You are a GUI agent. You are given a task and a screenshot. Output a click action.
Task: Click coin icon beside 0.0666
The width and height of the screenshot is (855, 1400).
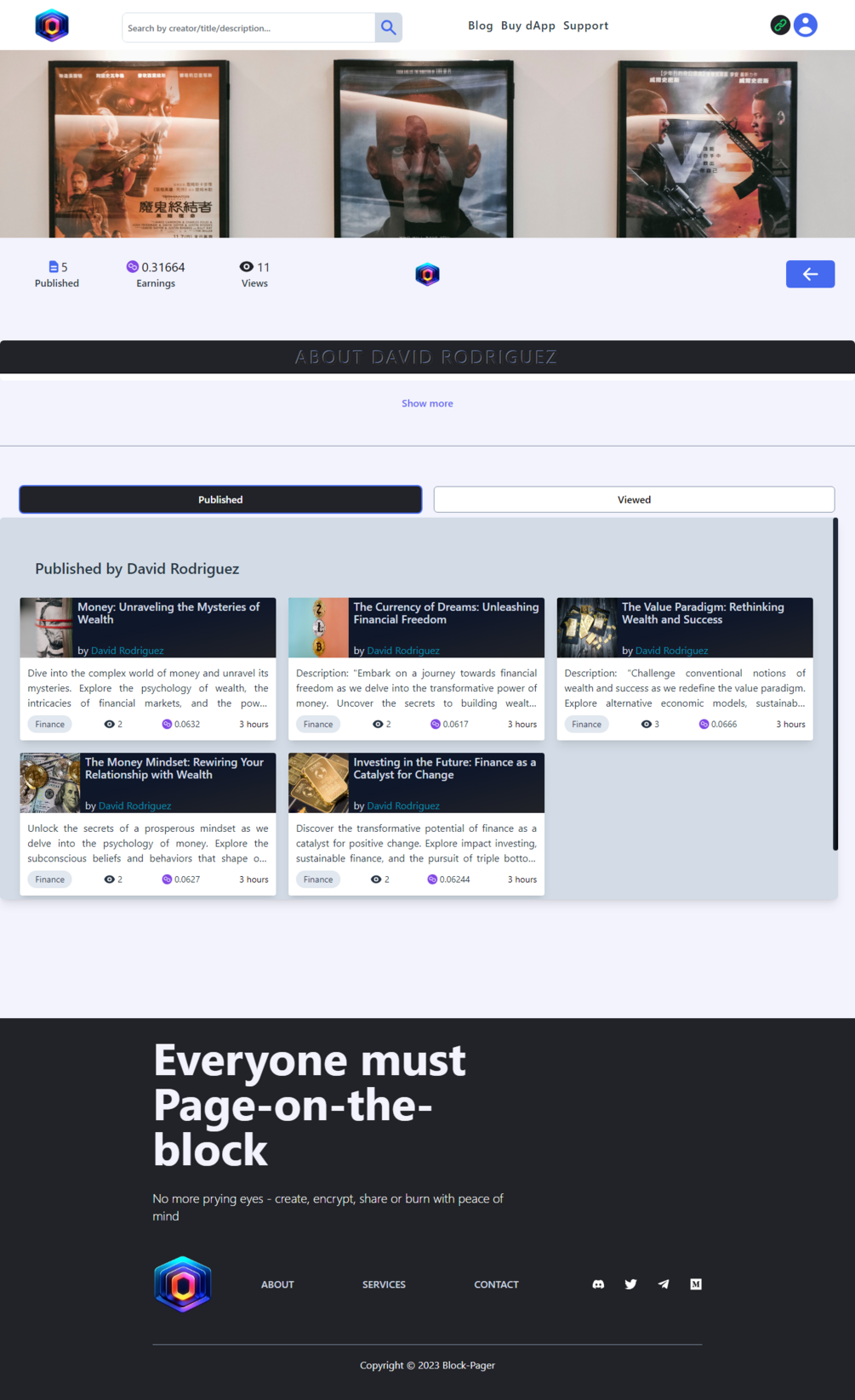tap(704, 725)
